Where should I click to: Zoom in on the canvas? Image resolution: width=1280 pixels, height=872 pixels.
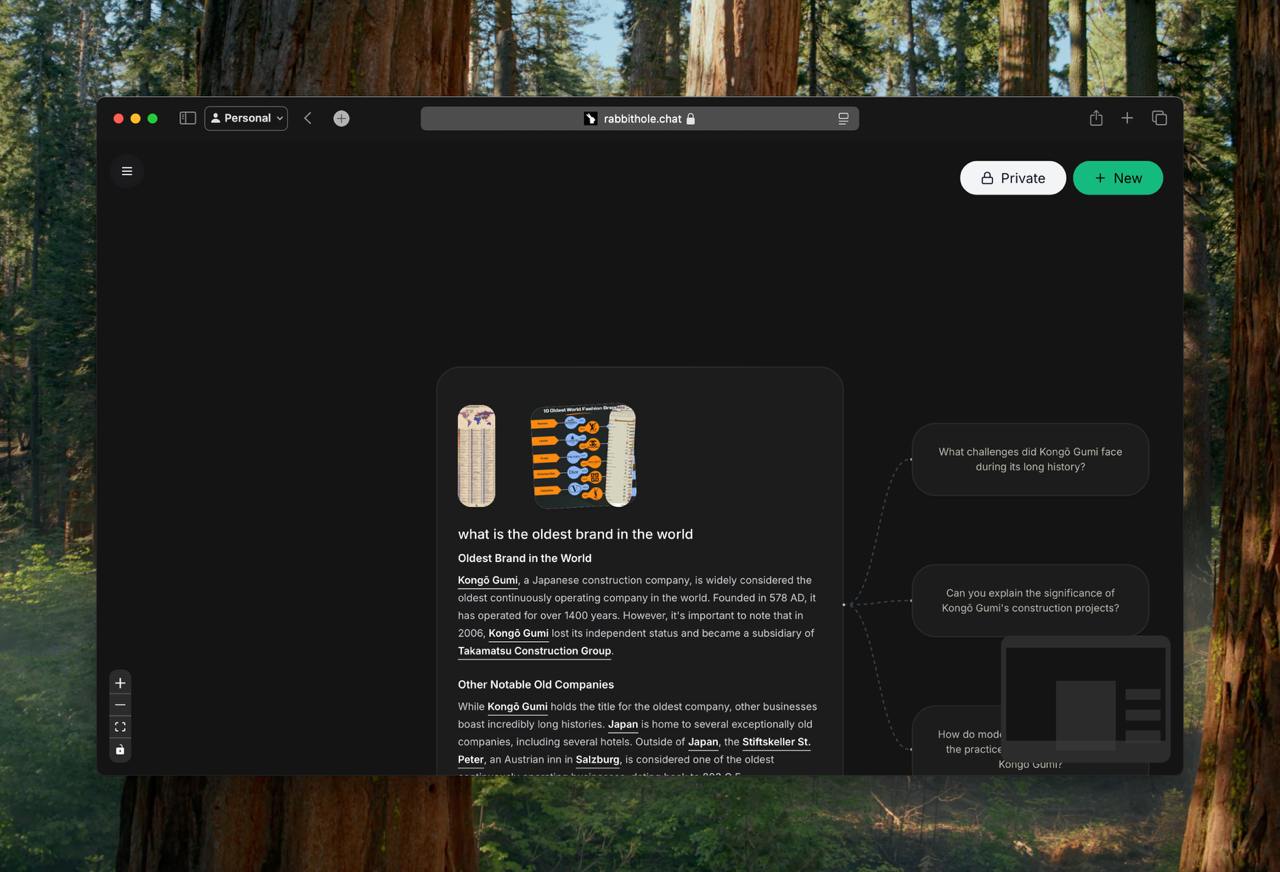click(x=120, y=683)
